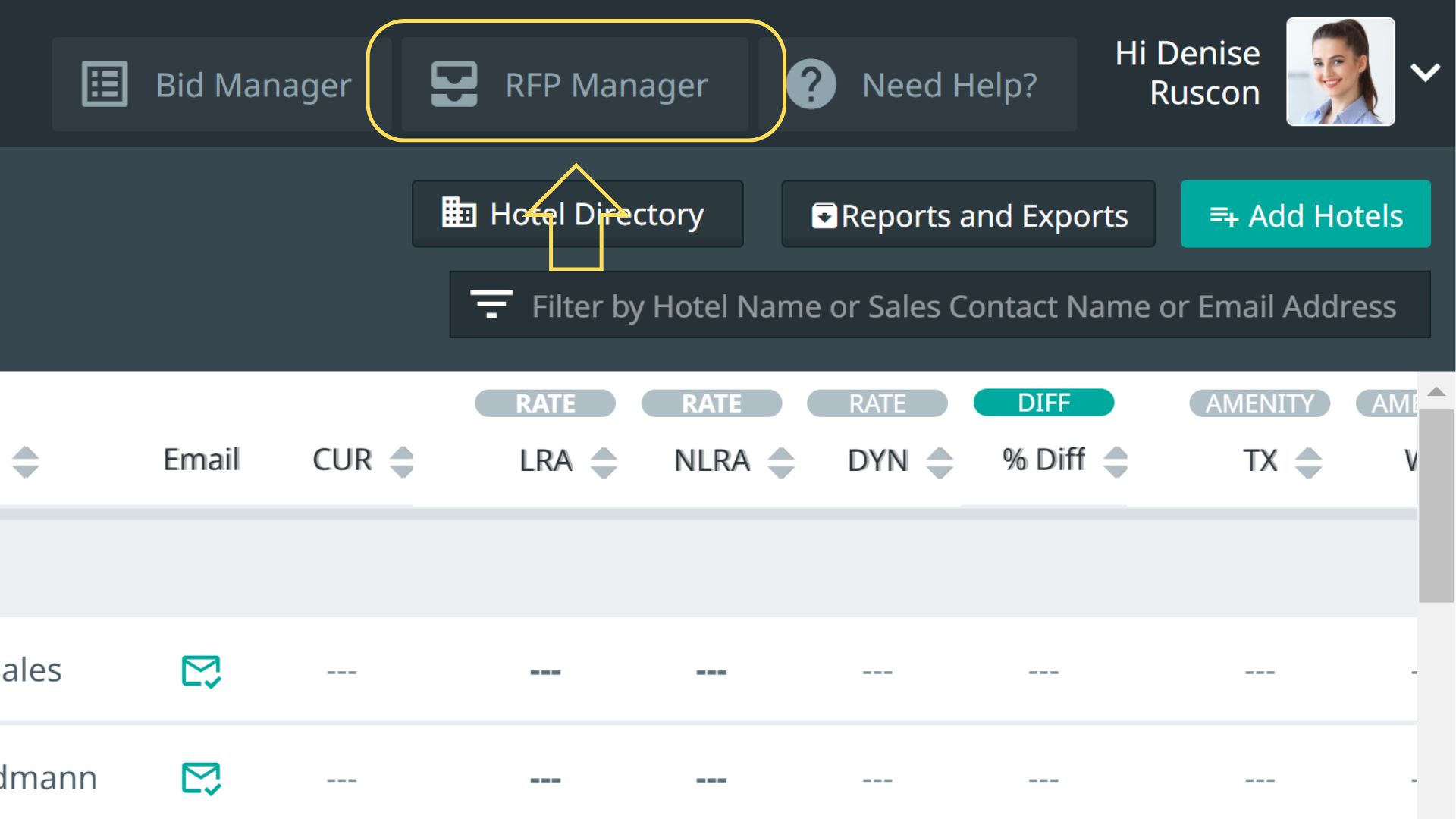The image size is (1456, 819).
Task: Switch to the Bid Manager tab
Action: click(253, 85)
